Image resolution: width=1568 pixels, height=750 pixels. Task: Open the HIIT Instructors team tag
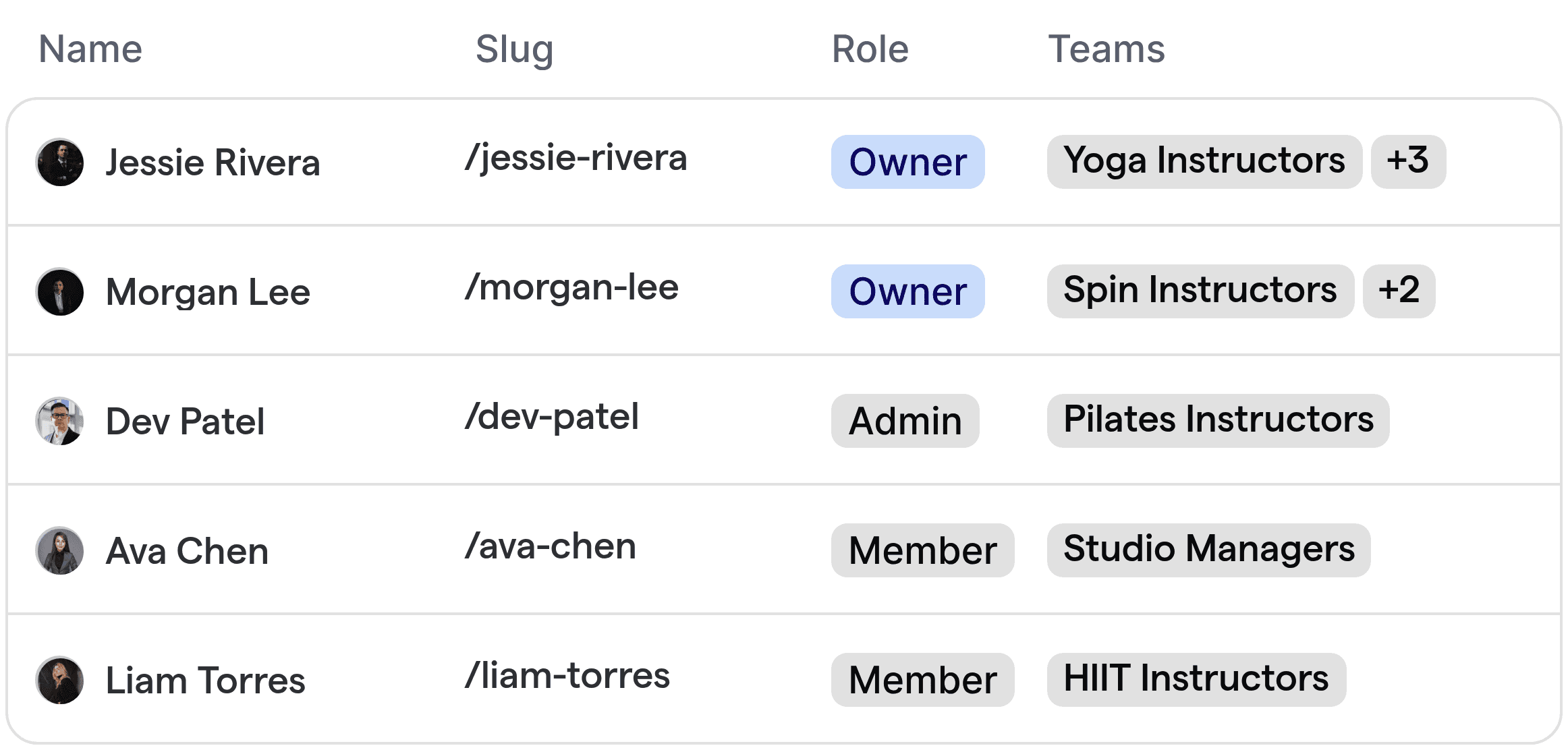pyautogui.click(x=1196, y=680)
